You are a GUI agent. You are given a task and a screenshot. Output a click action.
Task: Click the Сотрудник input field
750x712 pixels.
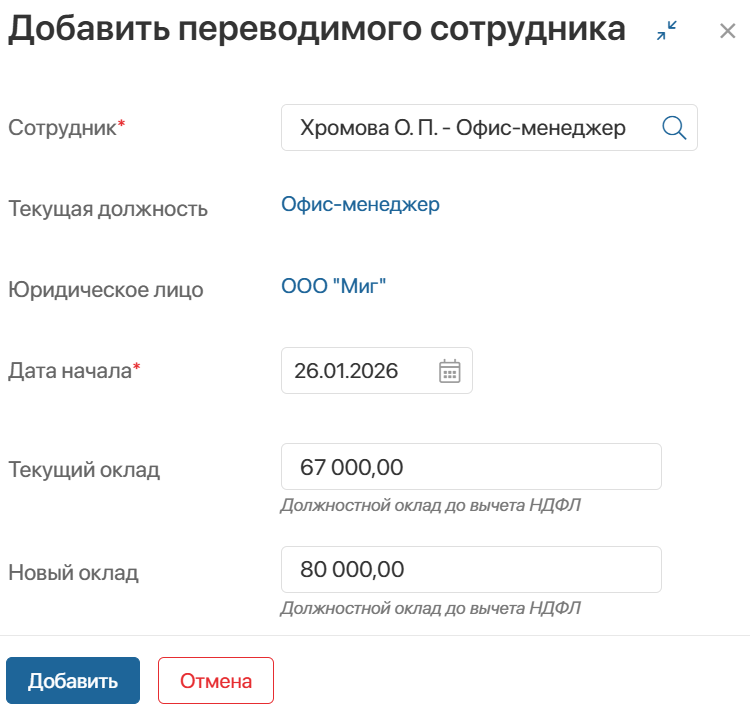489,128
